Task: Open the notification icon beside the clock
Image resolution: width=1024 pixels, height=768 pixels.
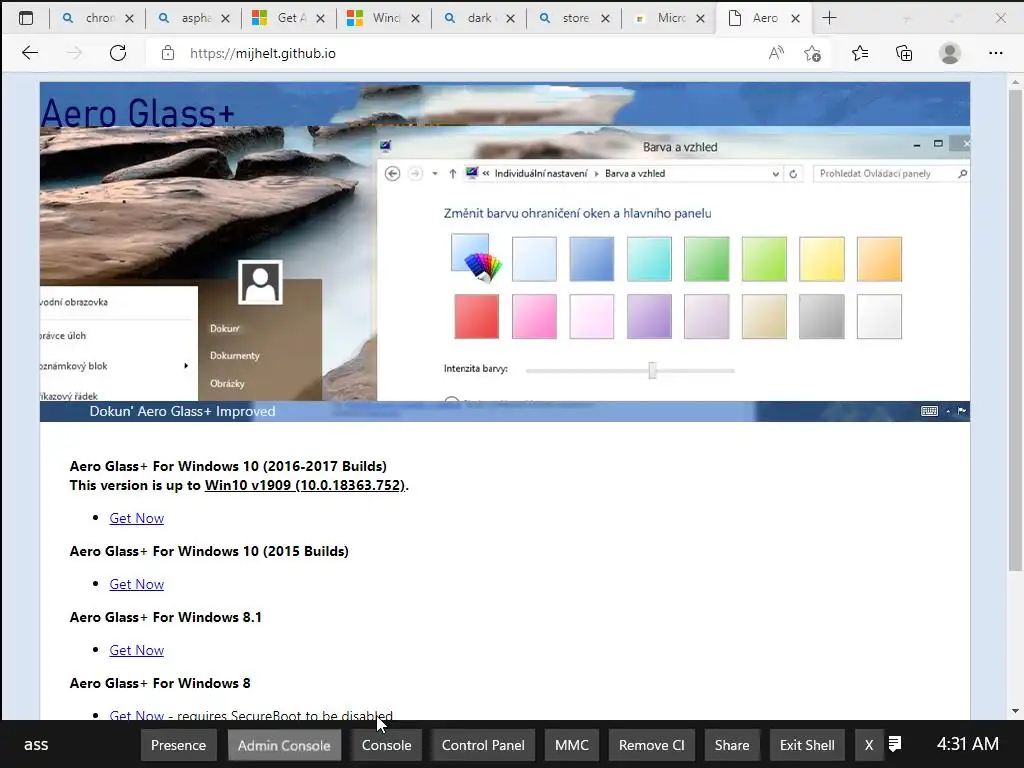Action: pyautogui.click(x=895, y=744)
